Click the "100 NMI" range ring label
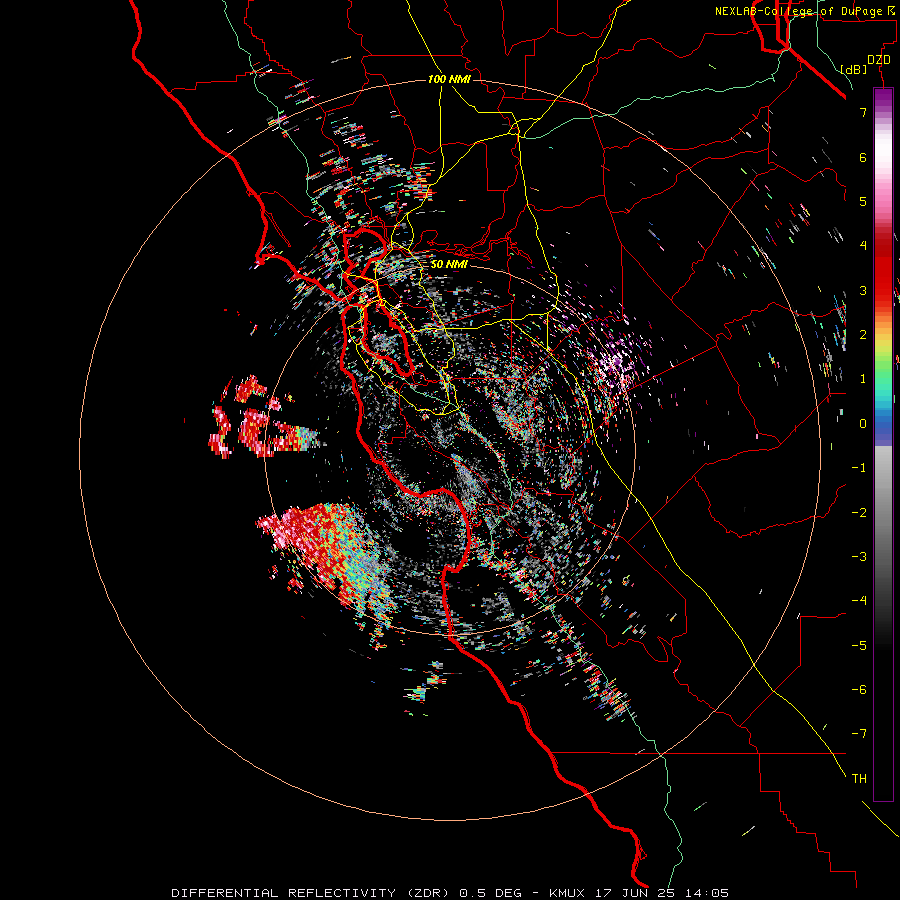 pyautogui.click(x=449, y=79)
